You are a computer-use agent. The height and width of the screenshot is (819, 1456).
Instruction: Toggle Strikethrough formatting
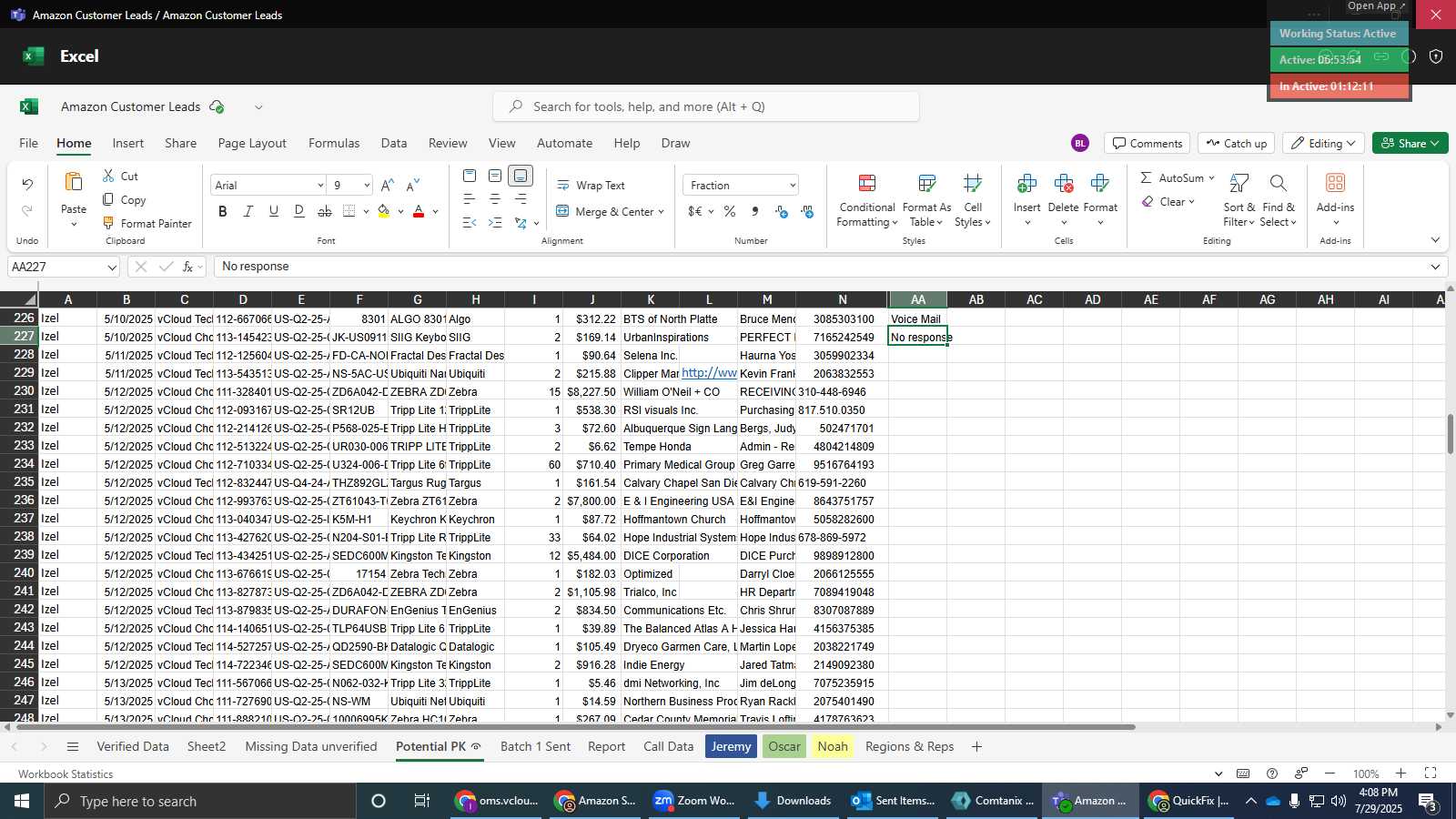325,211
